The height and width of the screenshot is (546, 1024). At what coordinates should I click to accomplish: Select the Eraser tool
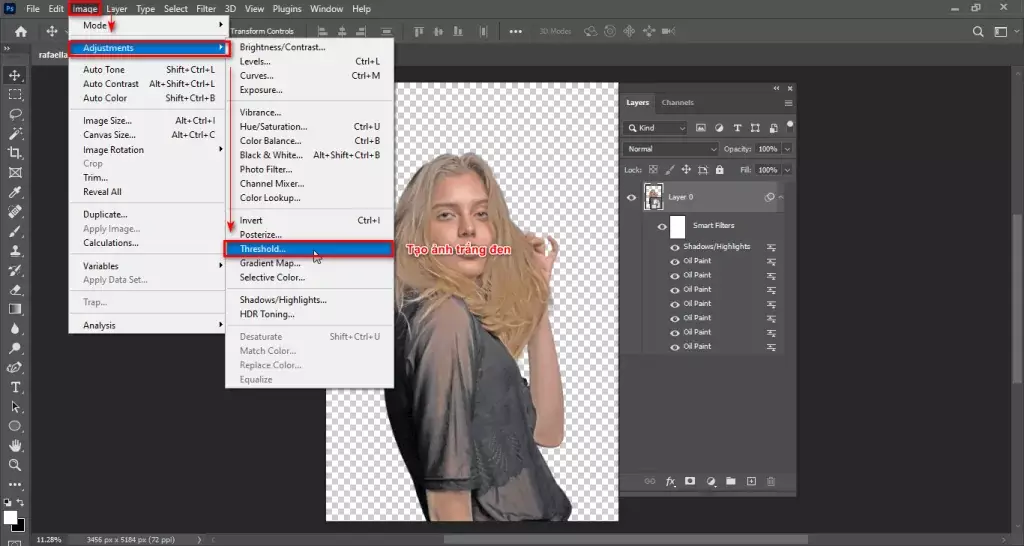(15, 289)
